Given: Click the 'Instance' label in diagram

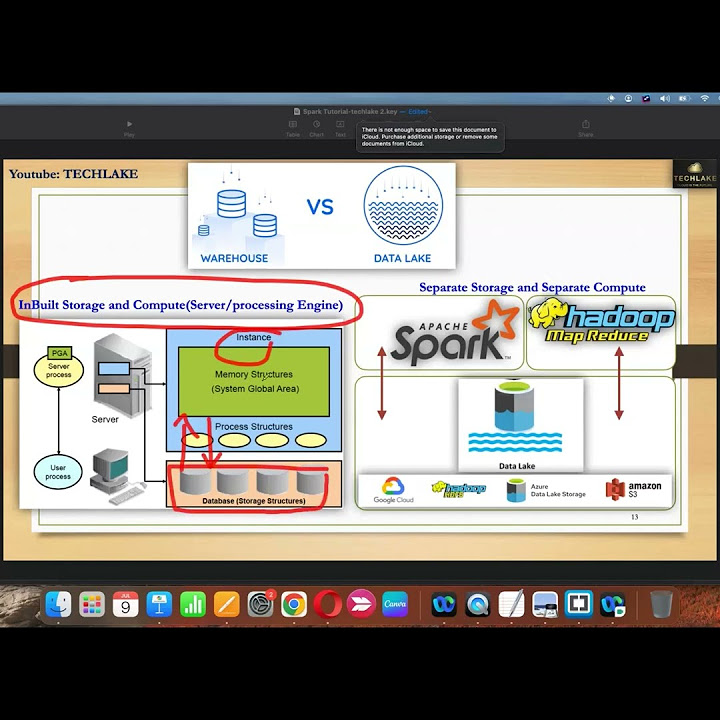Looking at the screenshot, I should pyautogui.click(x=253, y=337).
